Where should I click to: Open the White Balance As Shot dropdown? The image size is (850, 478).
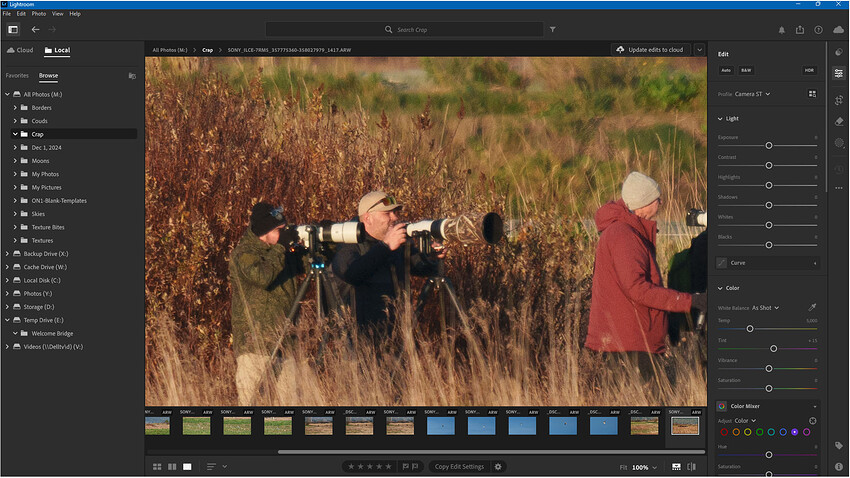pos(765,308)
